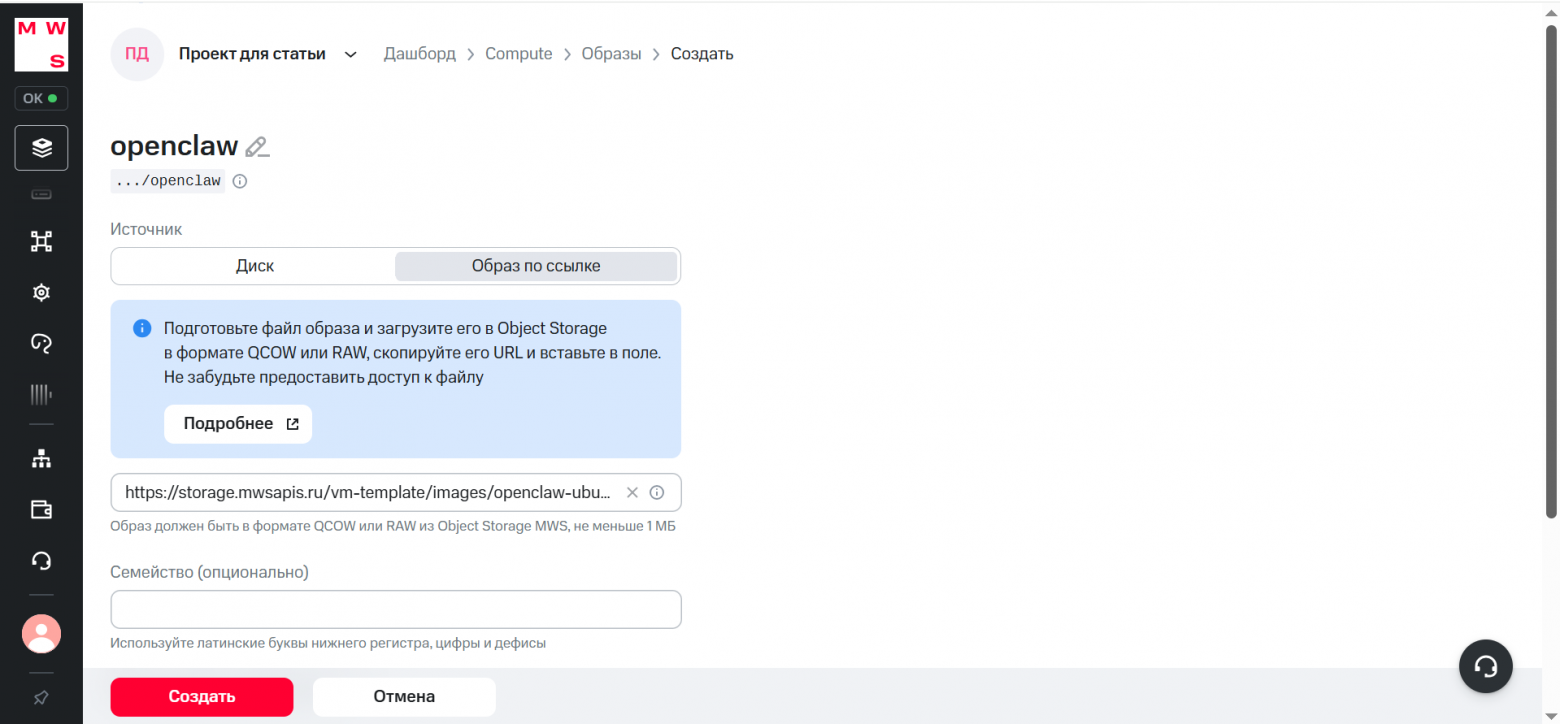Select the Диск source option

coord(254,265)
